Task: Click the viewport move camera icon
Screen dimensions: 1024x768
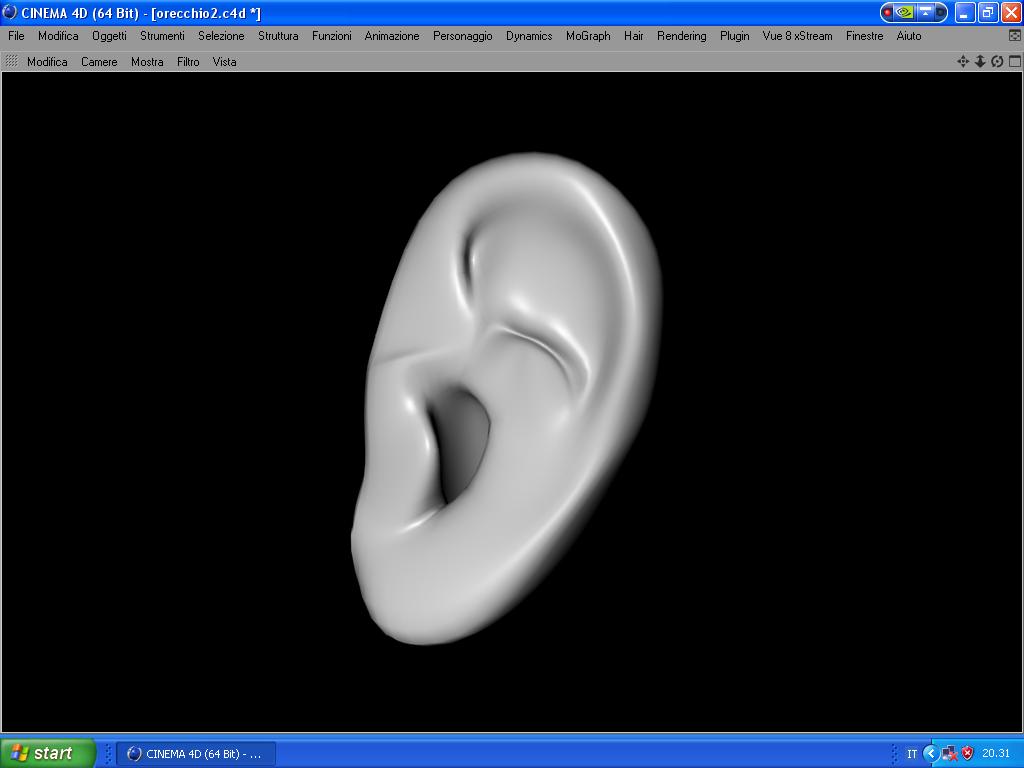Action: pyautogui.click(x=963, y=61)
